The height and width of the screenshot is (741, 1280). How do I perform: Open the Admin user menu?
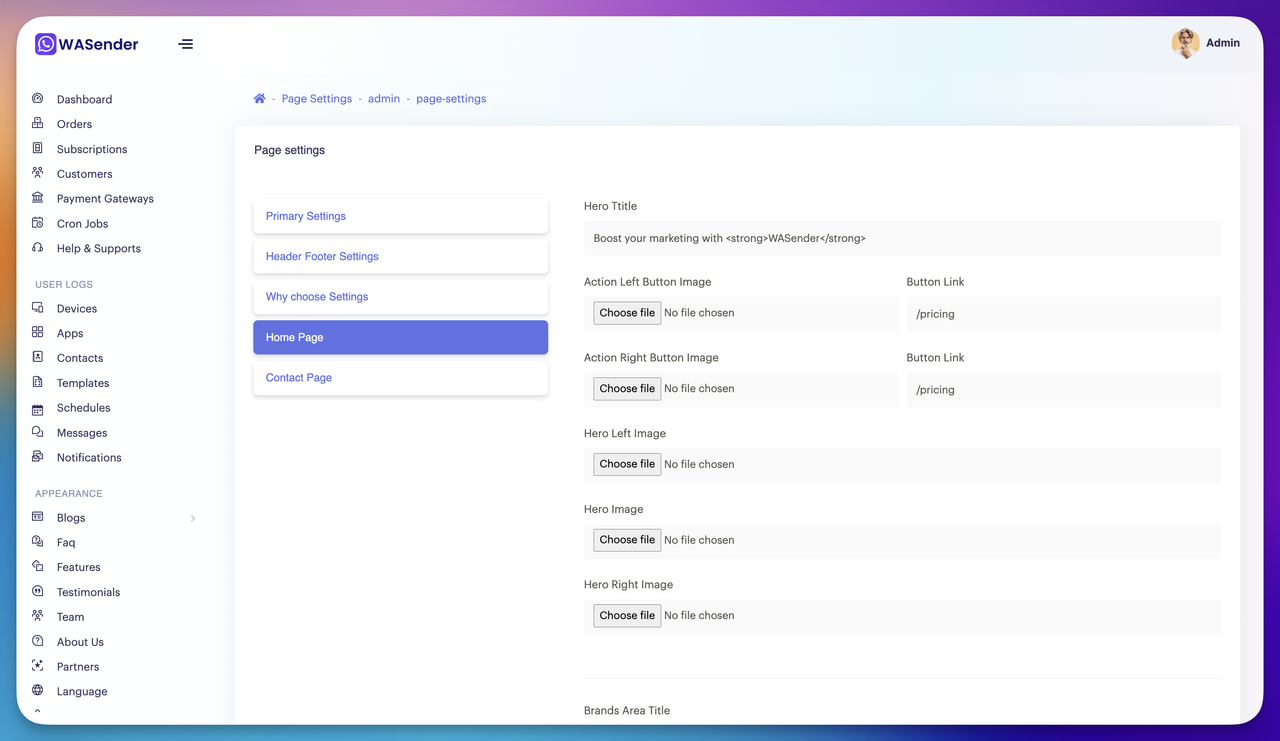1206,43
